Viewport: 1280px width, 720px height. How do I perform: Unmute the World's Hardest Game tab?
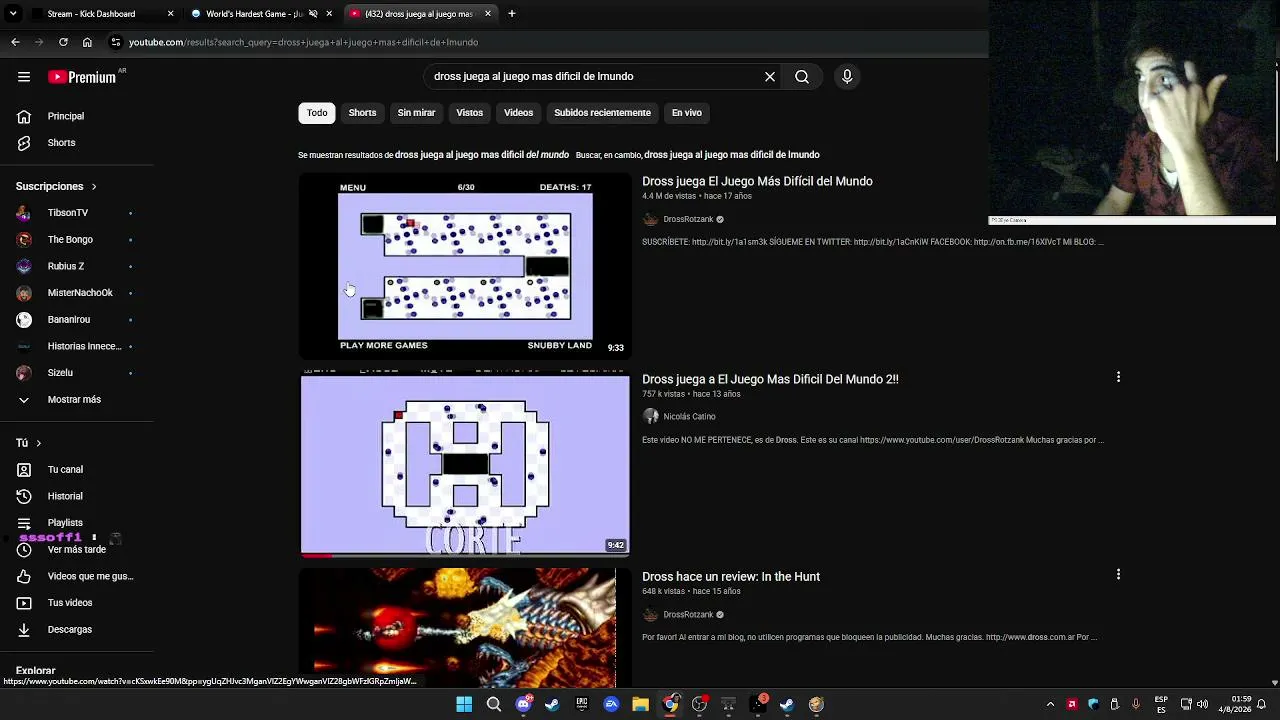[313, 14]
